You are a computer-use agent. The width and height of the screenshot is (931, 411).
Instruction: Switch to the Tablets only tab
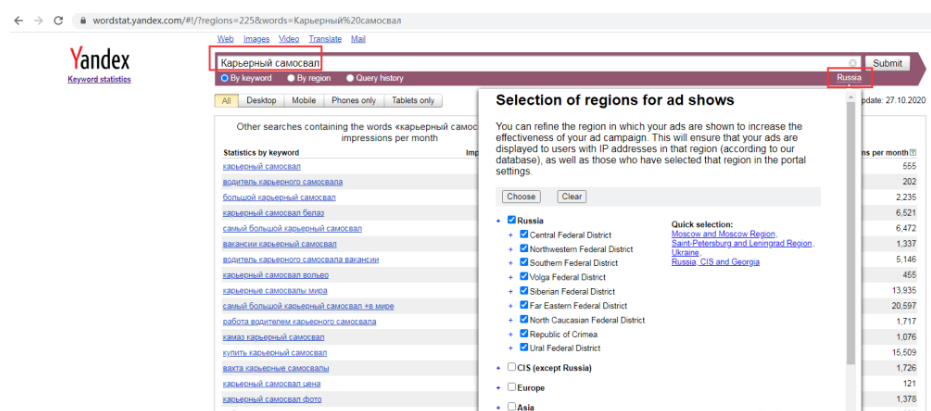413,100
